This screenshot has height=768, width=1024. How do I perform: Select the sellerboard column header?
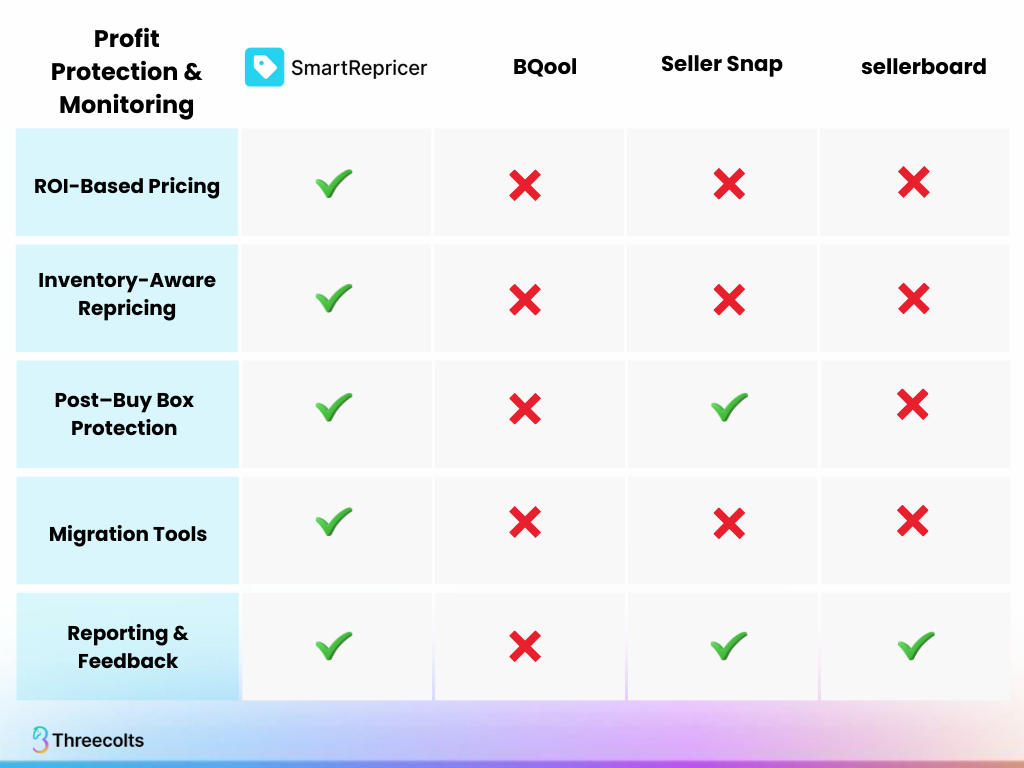[x=923, y=67]
